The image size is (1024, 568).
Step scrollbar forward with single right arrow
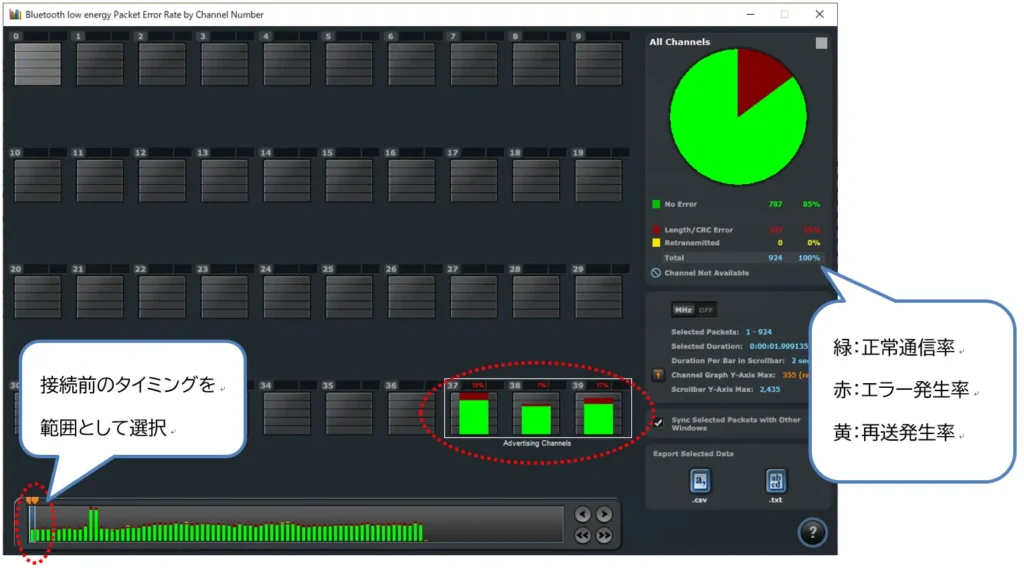(604, 515)
